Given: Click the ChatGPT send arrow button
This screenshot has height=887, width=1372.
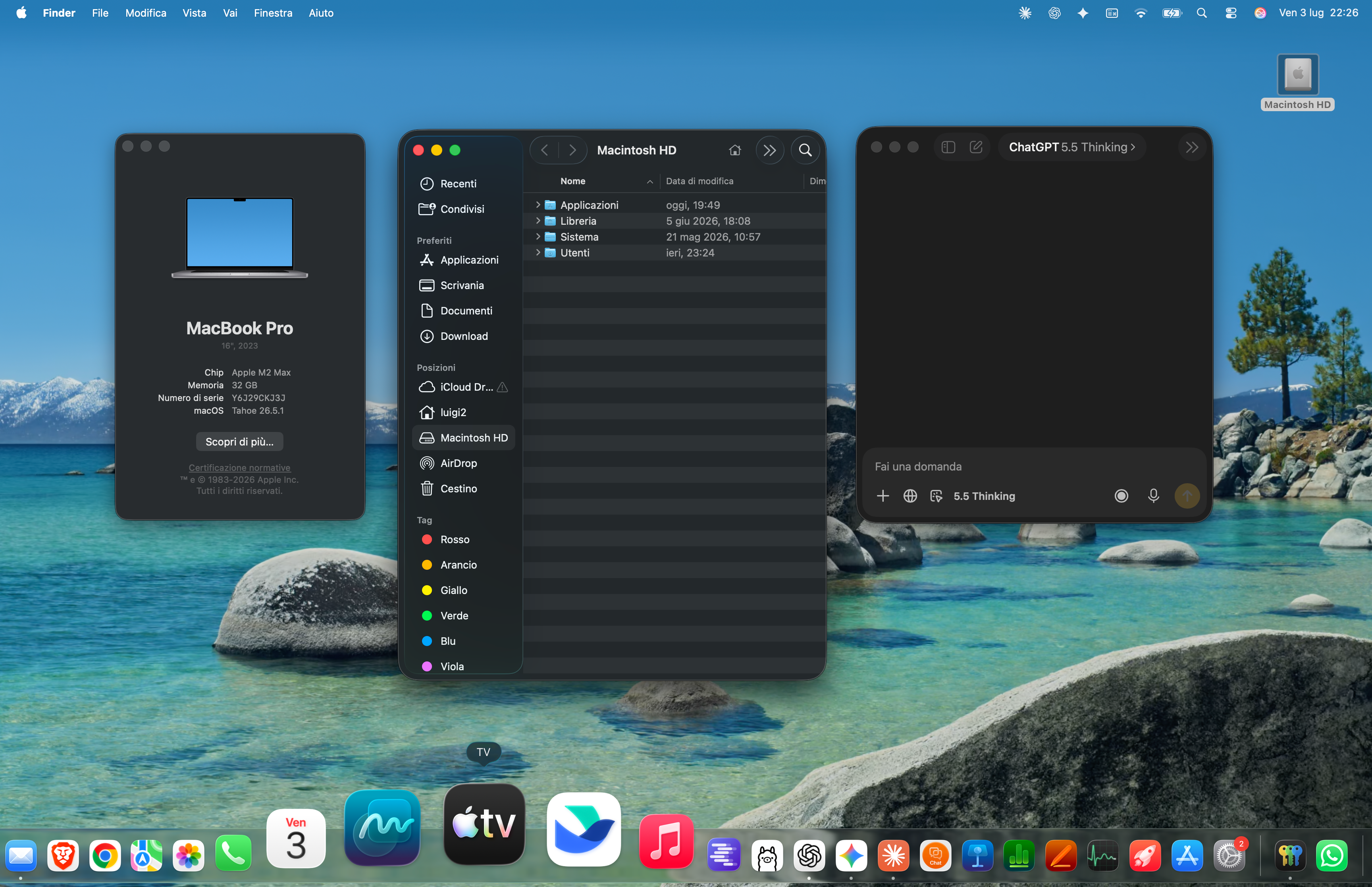Looking at the screenshot, I should pos(1187,496).
